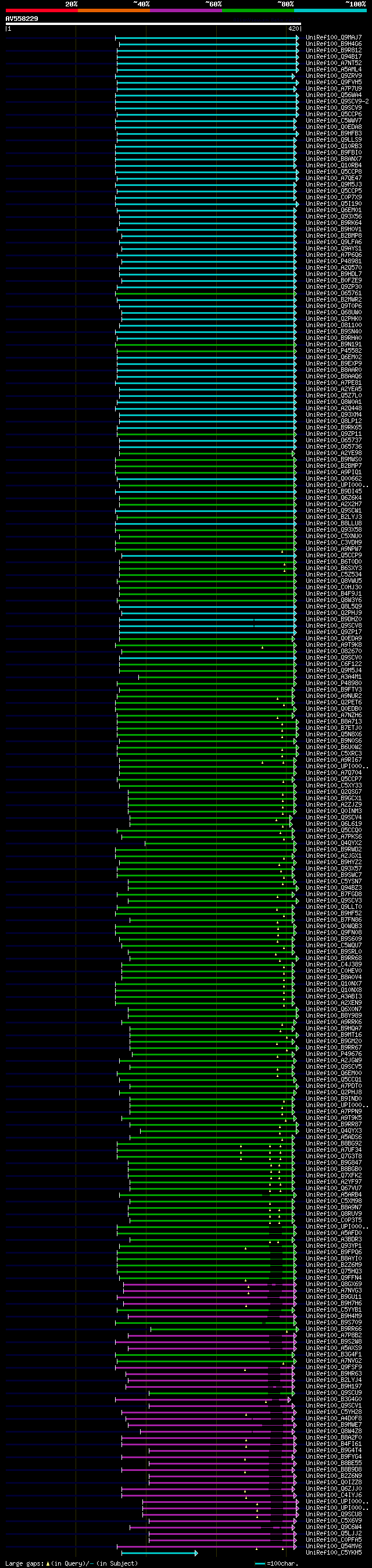
Task: Click label UniRef100_A9NUR2
Action: [334, 696]
